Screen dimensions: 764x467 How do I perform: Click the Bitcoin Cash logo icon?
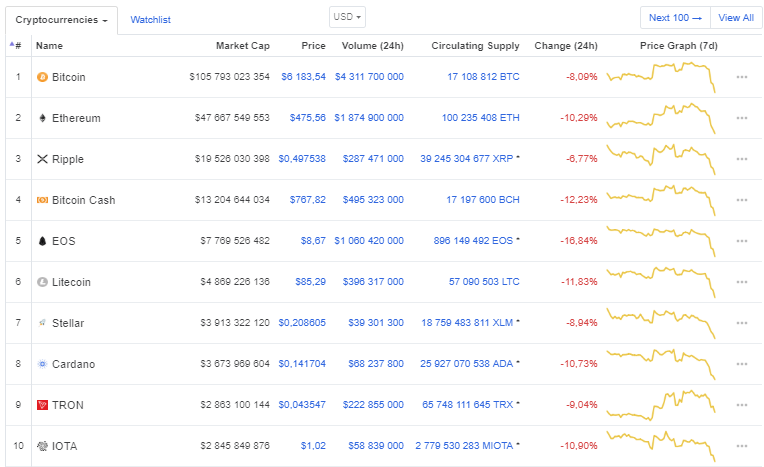point(42,200)
